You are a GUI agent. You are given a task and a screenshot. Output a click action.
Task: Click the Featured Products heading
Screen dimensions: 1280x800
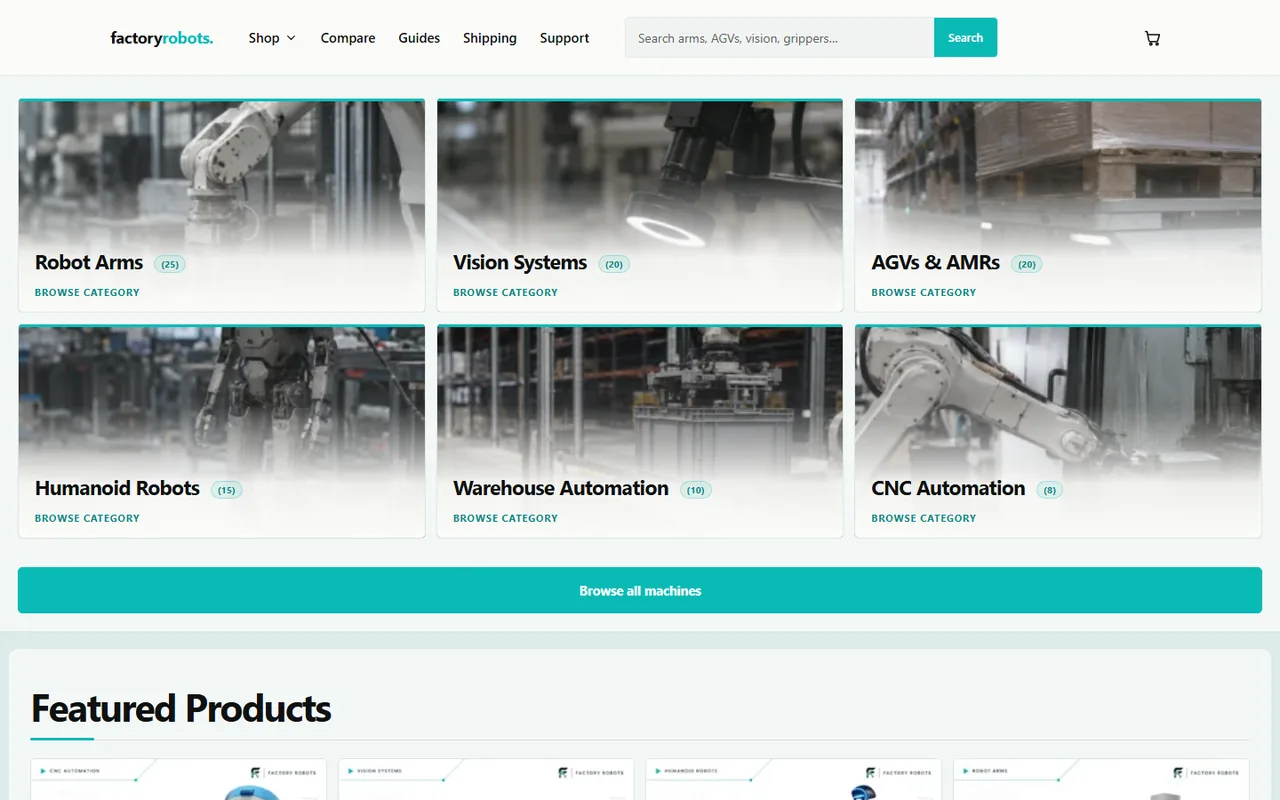(181, 708)
